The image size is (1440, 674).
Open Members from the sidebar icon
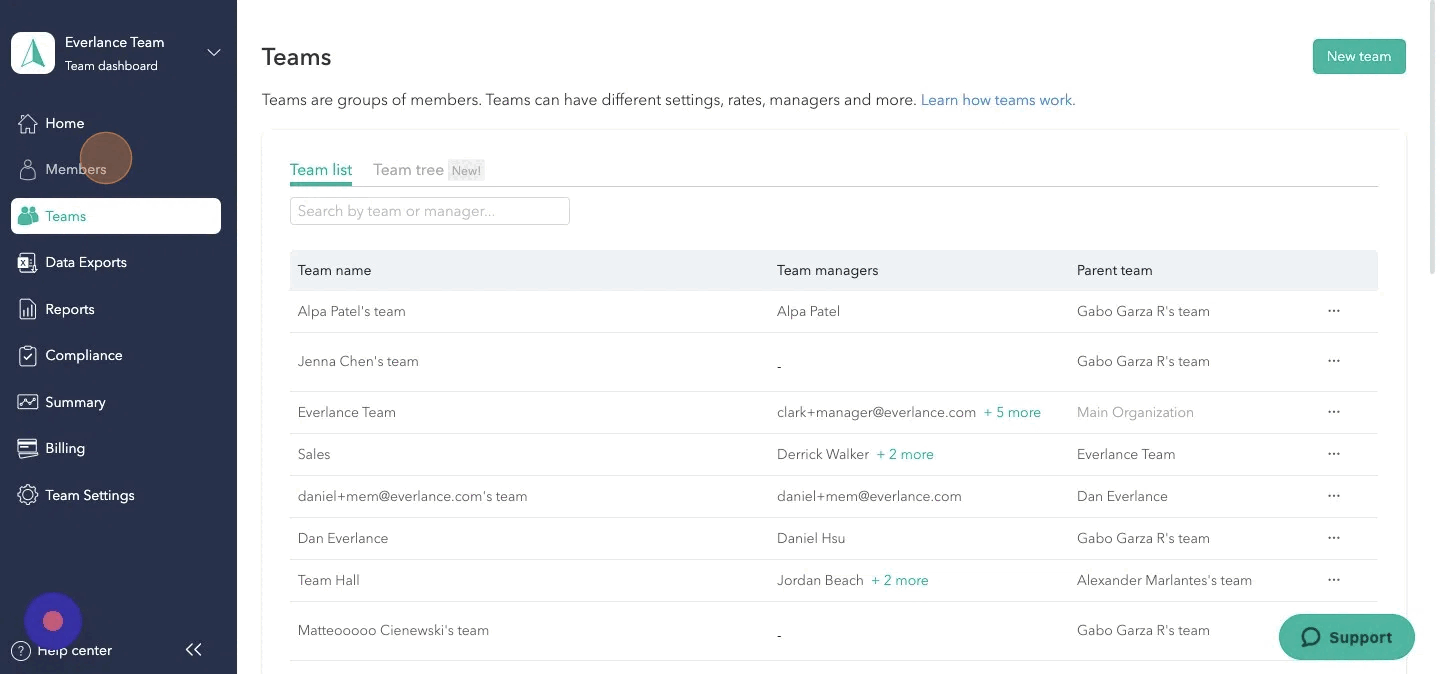[28, 169]
